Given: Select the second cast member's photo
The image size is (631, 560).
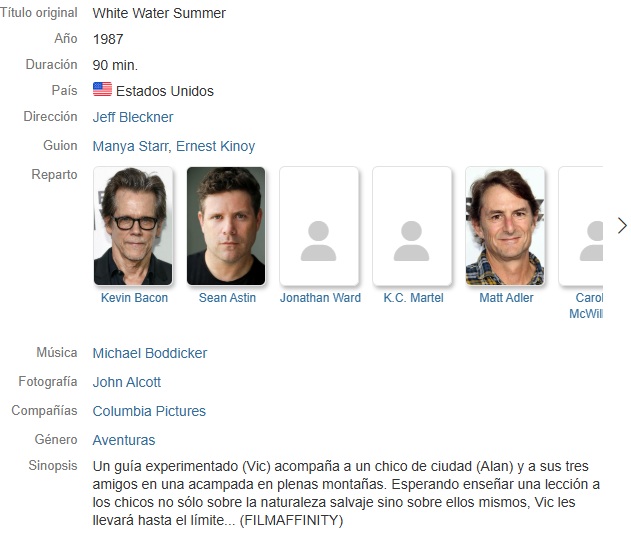Looking at the screenshot, I should pyautogui.click(x=226, y=226).
